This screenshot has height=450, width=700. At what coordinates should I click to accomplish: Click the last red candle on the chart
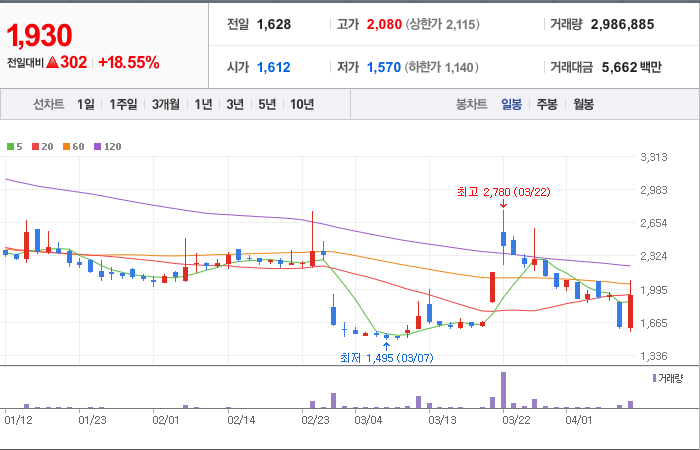[x=630, y=311]
